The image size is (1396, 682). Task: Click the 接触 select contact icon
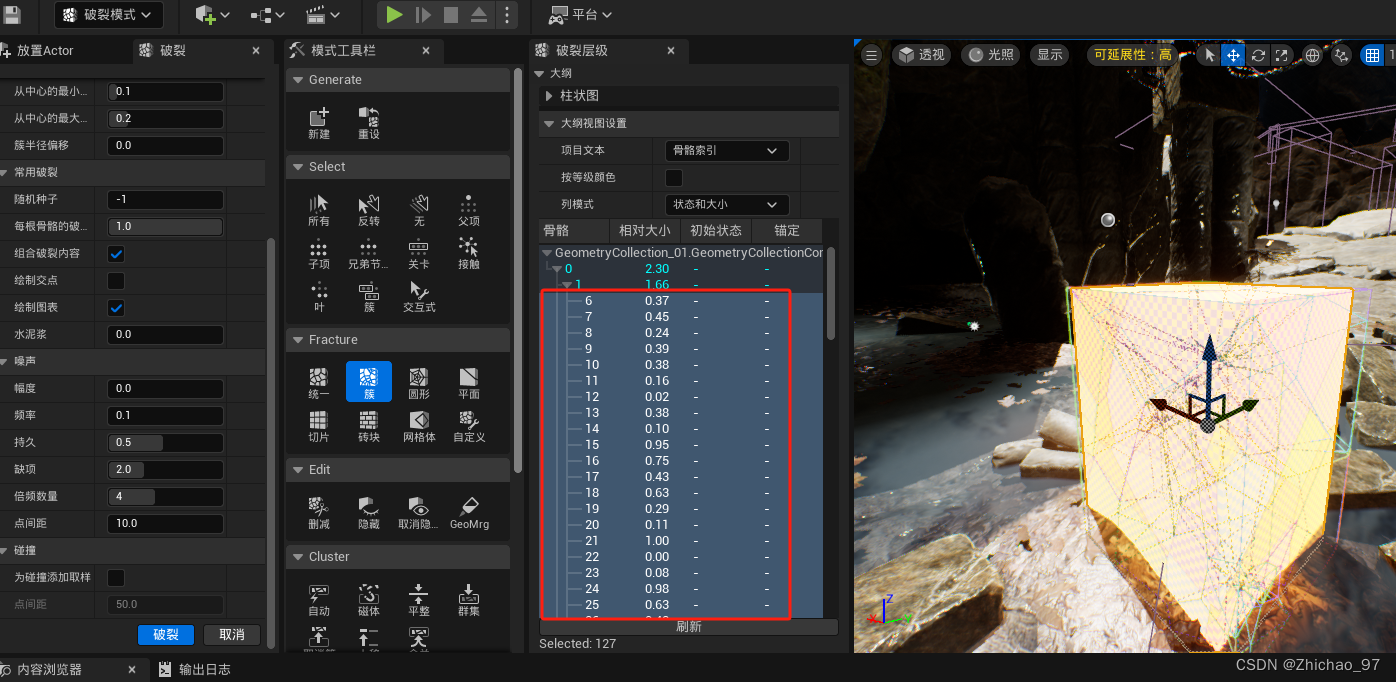point(469,254)
